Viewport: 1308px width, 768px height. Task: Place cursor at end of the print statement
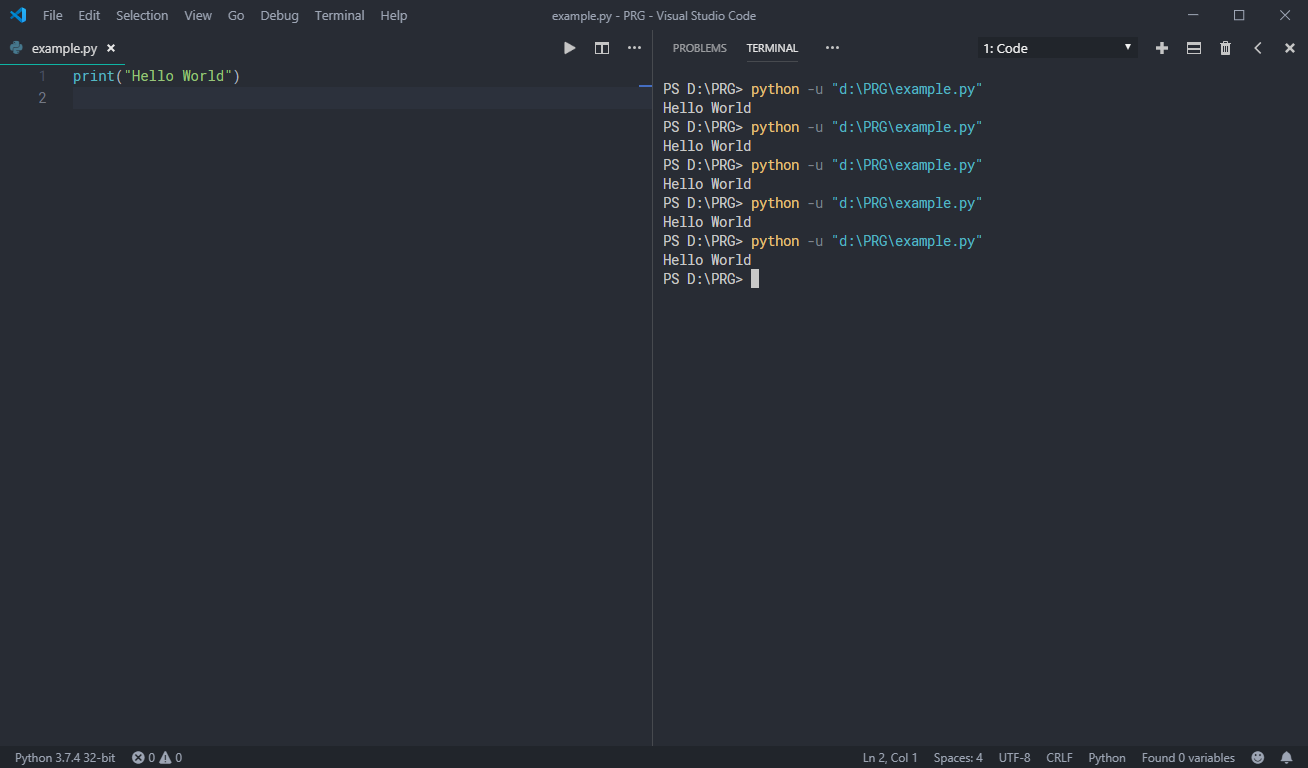coord(241,75)
